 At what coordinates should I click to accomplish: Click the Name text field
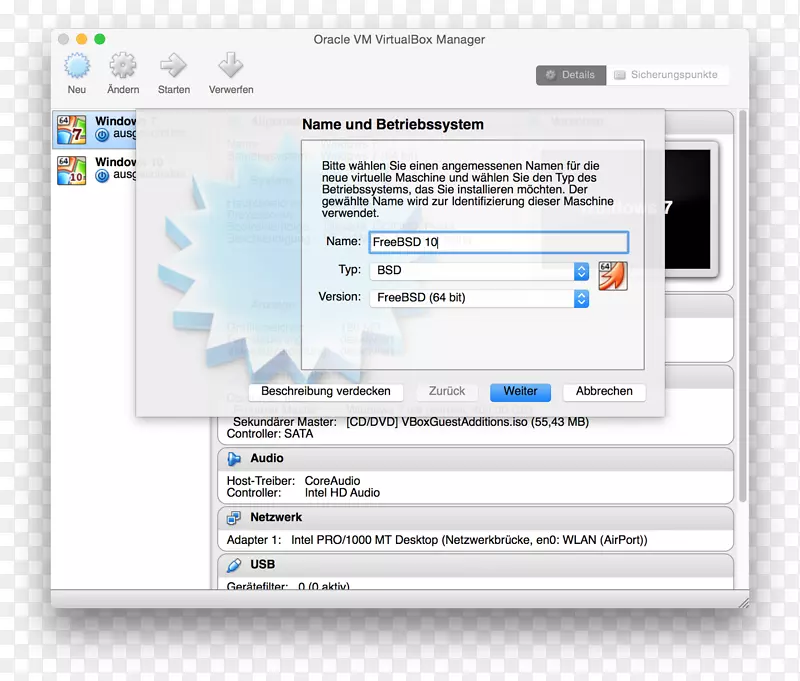tap(498, 242)
